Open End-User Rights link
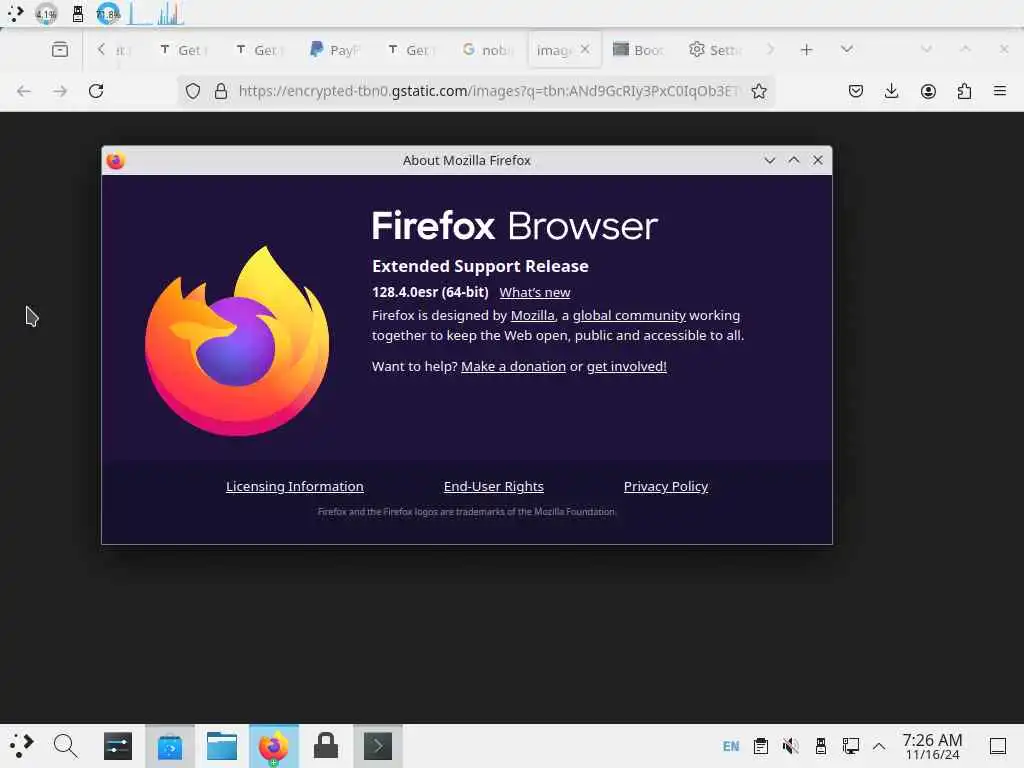The height and width of the screenshot is (768, 1024). tap(494, 487)
